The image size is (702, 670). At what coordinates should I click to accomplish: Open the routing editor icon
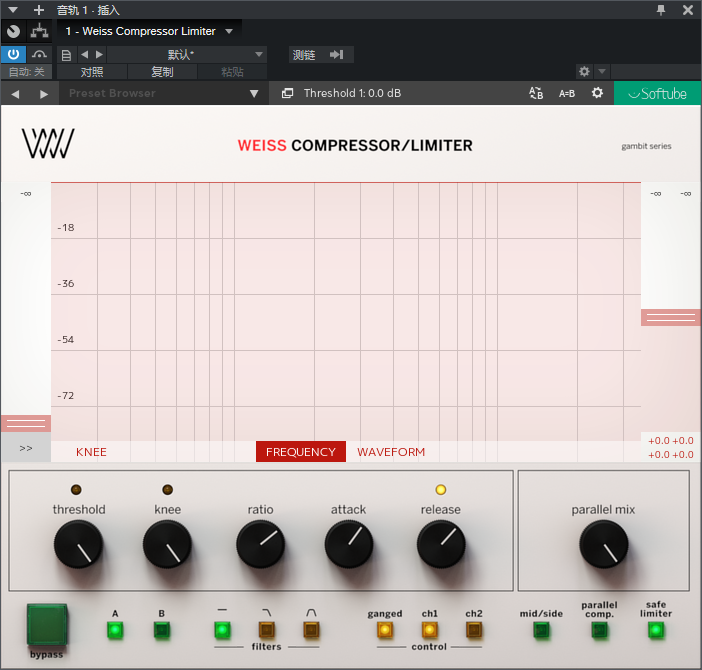(x=39, y=31)
